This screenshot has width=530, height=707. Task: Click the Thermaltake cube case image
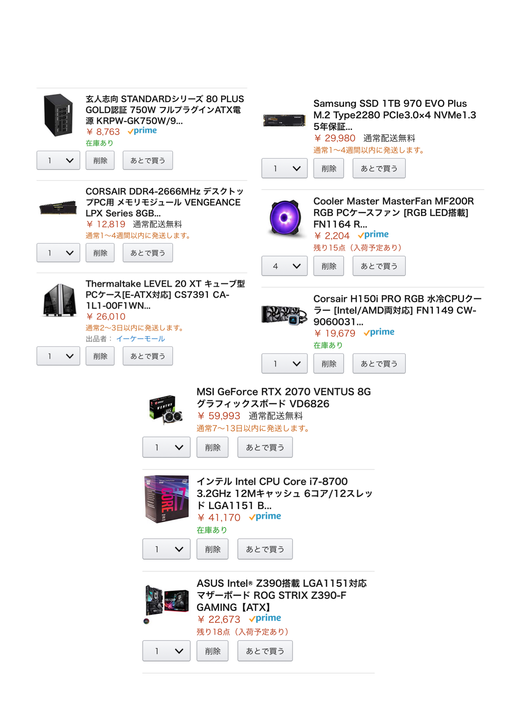click(x=60, y=300)
